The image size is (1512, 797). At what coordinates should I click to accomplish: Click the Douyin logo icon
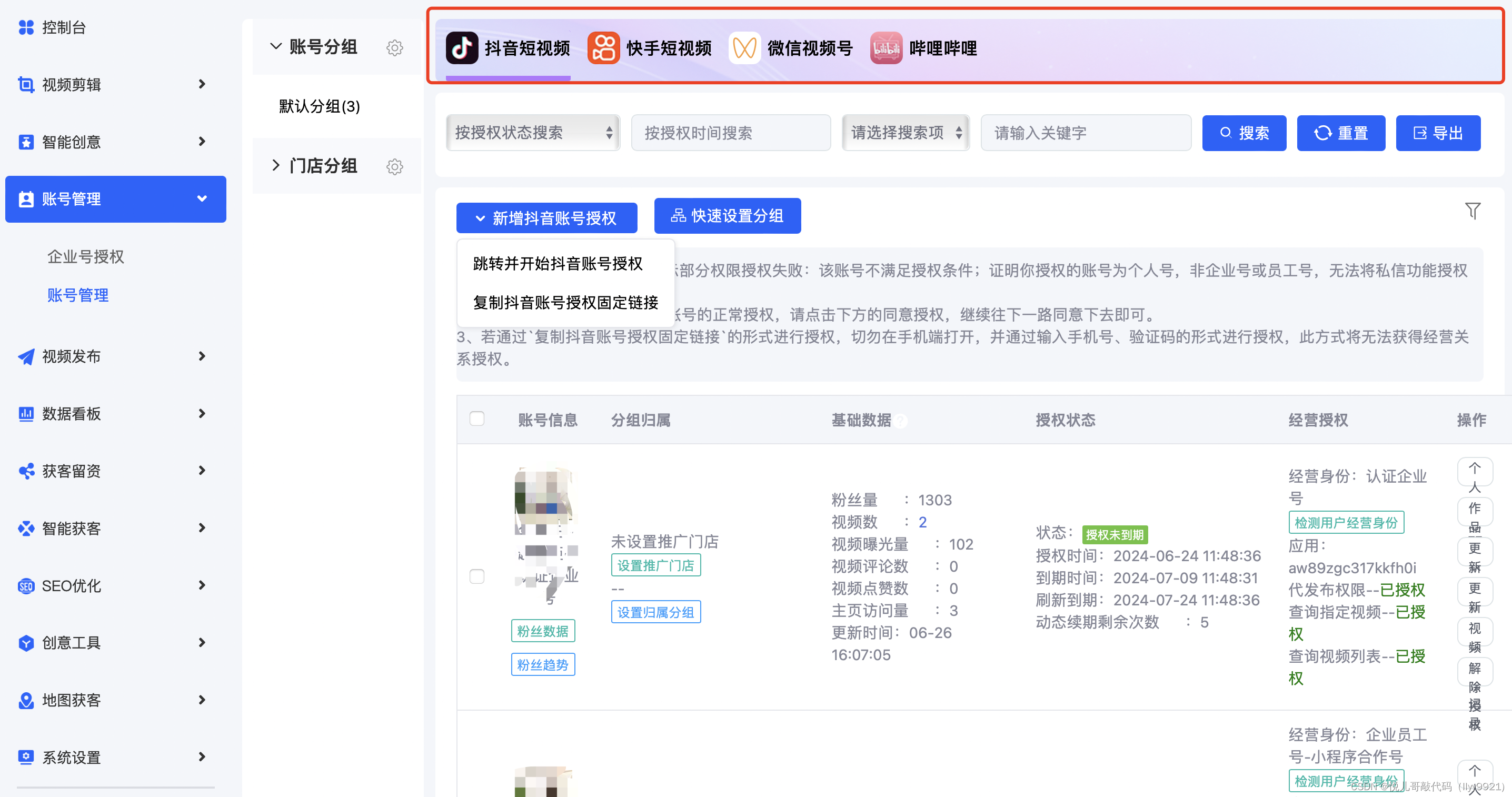pos(462,48)
